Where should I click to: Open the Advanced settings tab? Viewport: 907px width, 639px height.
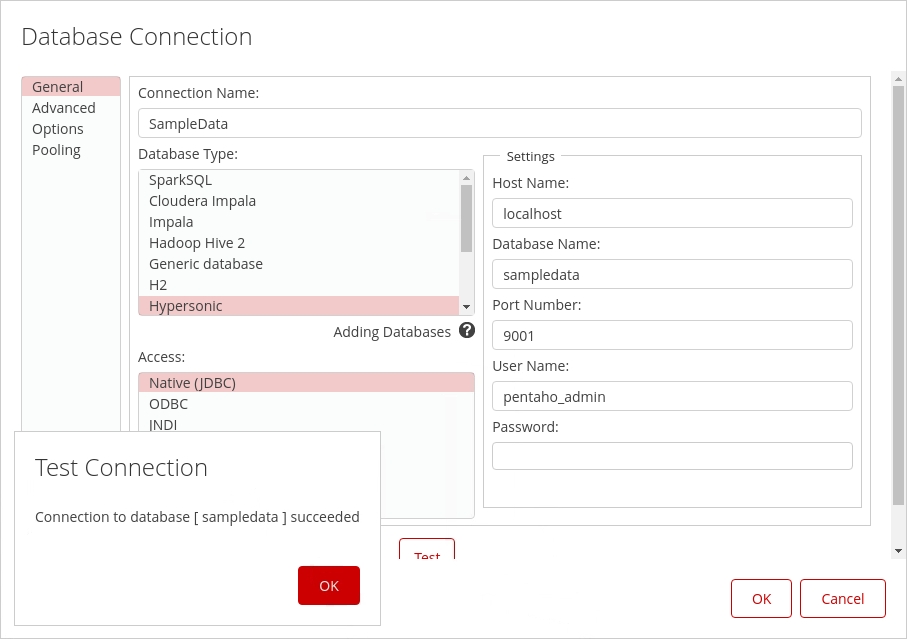(x=64, y=108)
